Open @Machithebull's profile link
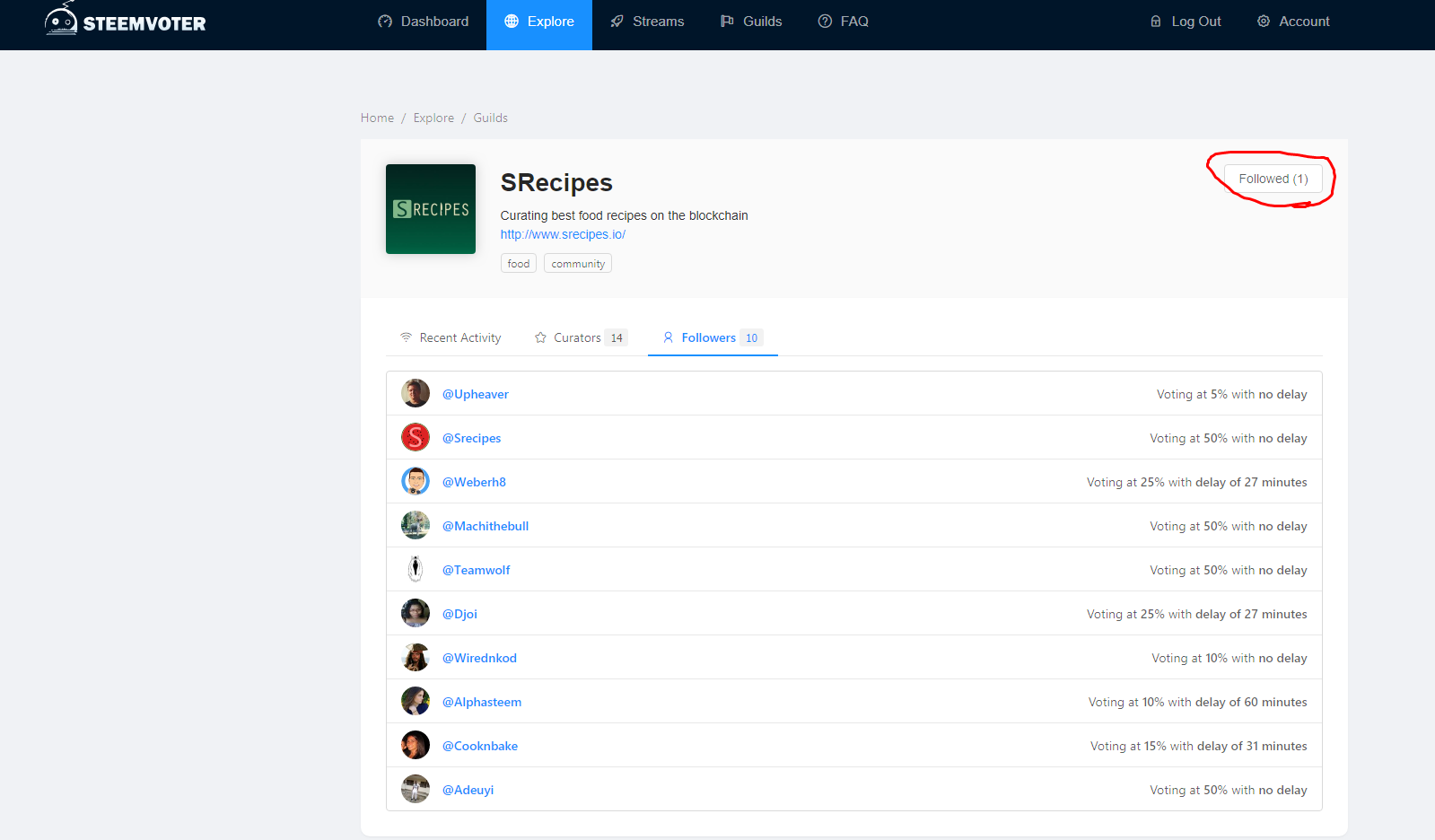The image size is (1435, 840). [x=486, y=526]
